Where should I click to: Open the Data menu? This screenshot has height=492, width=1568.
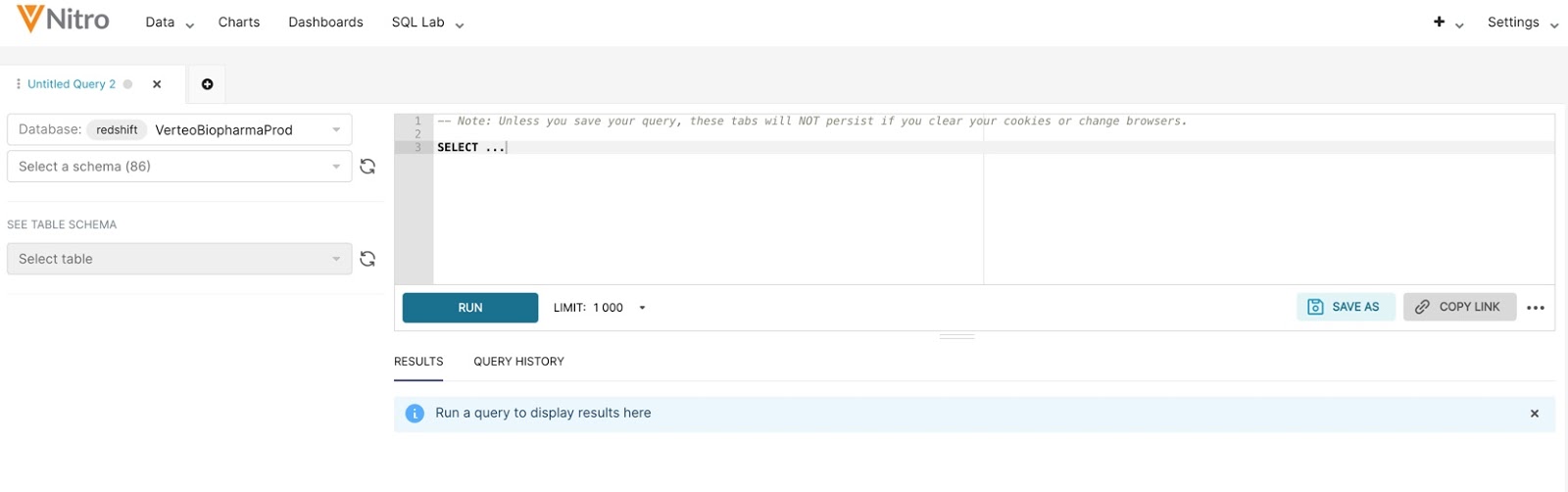[169, 23]
